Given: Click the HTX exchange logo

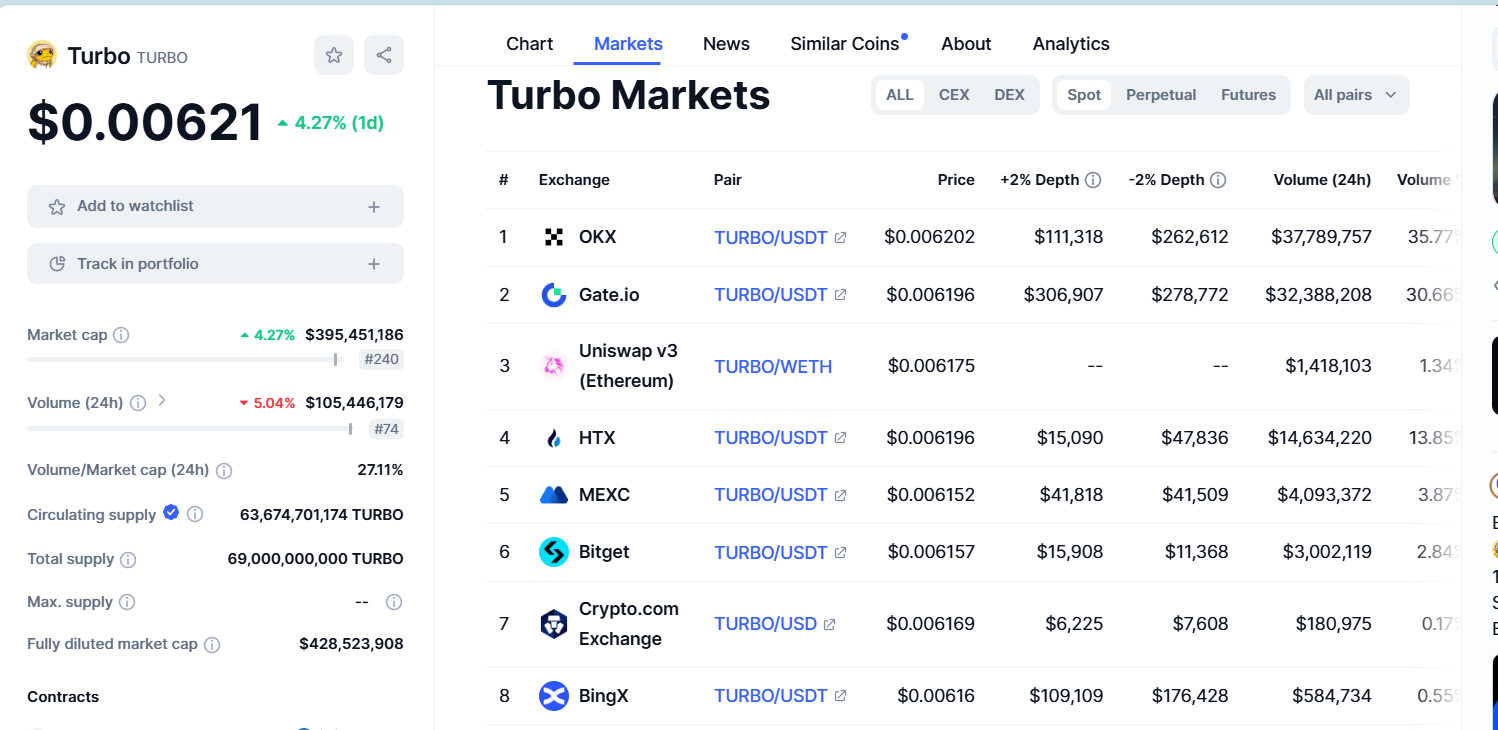Looking at the screenshot, I should point(554,438).
